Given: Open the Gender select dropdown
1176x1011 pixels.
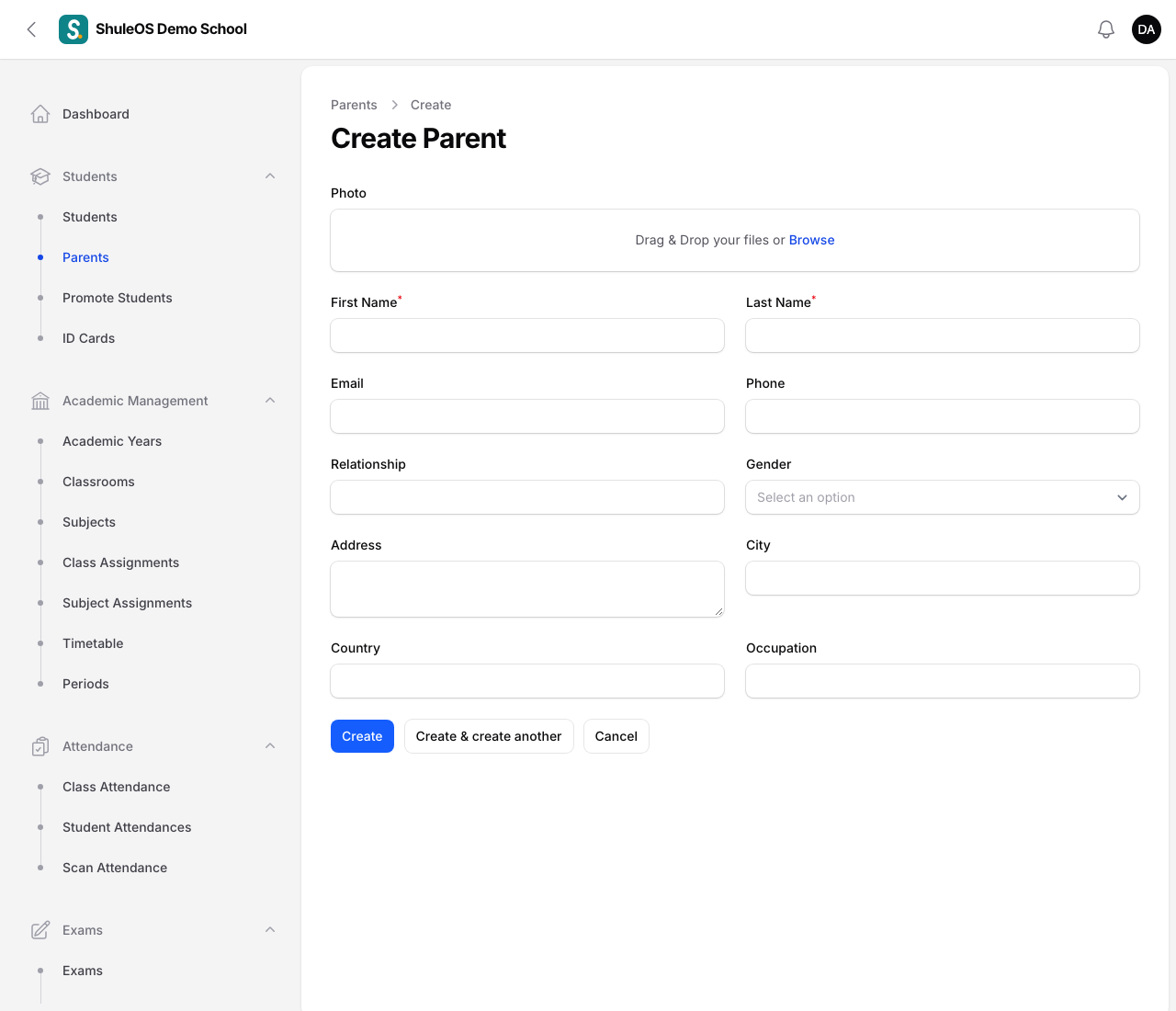Looking at the screenshot, I should tap(943, 497).
